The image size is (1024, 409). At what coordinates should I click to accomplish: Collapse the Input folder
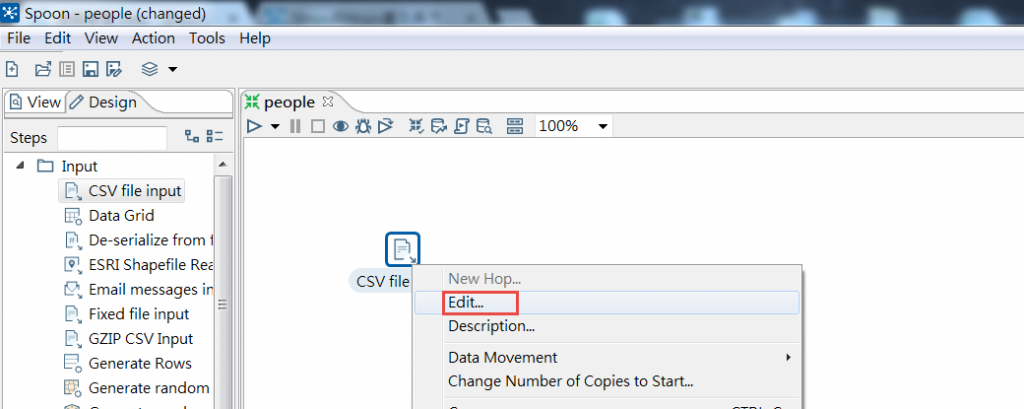(21, 166)
